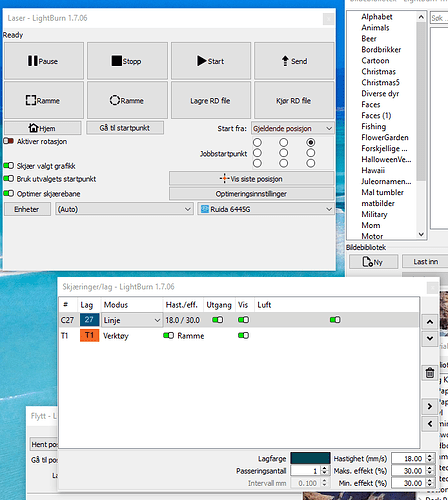The width and height of the screenshot is (448, 500).
Task: Home the laser with the Hjem button
Action: [x=43, y=128]
